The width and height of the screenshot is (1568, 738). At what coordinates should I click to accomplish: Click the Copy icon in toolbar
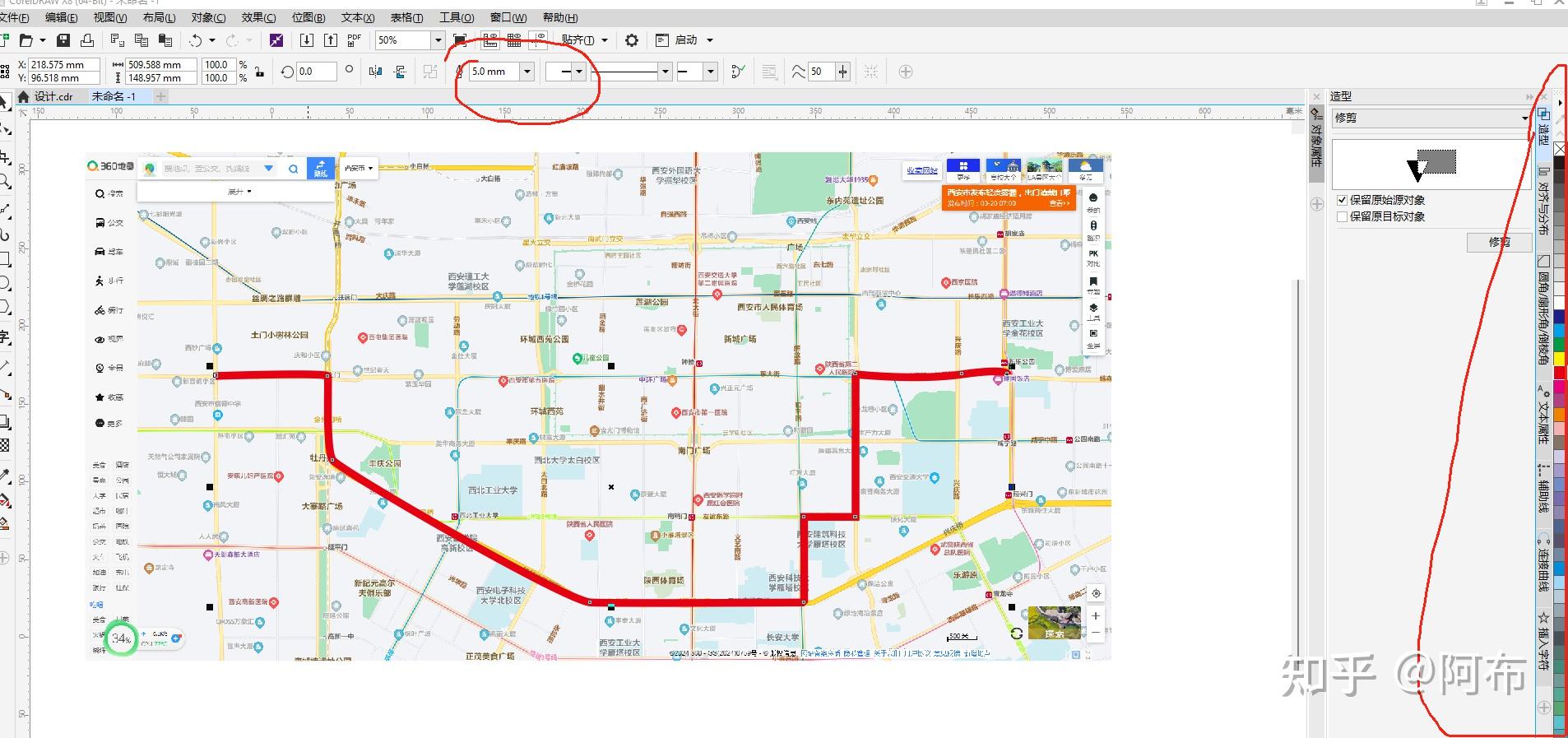point(141,40)
